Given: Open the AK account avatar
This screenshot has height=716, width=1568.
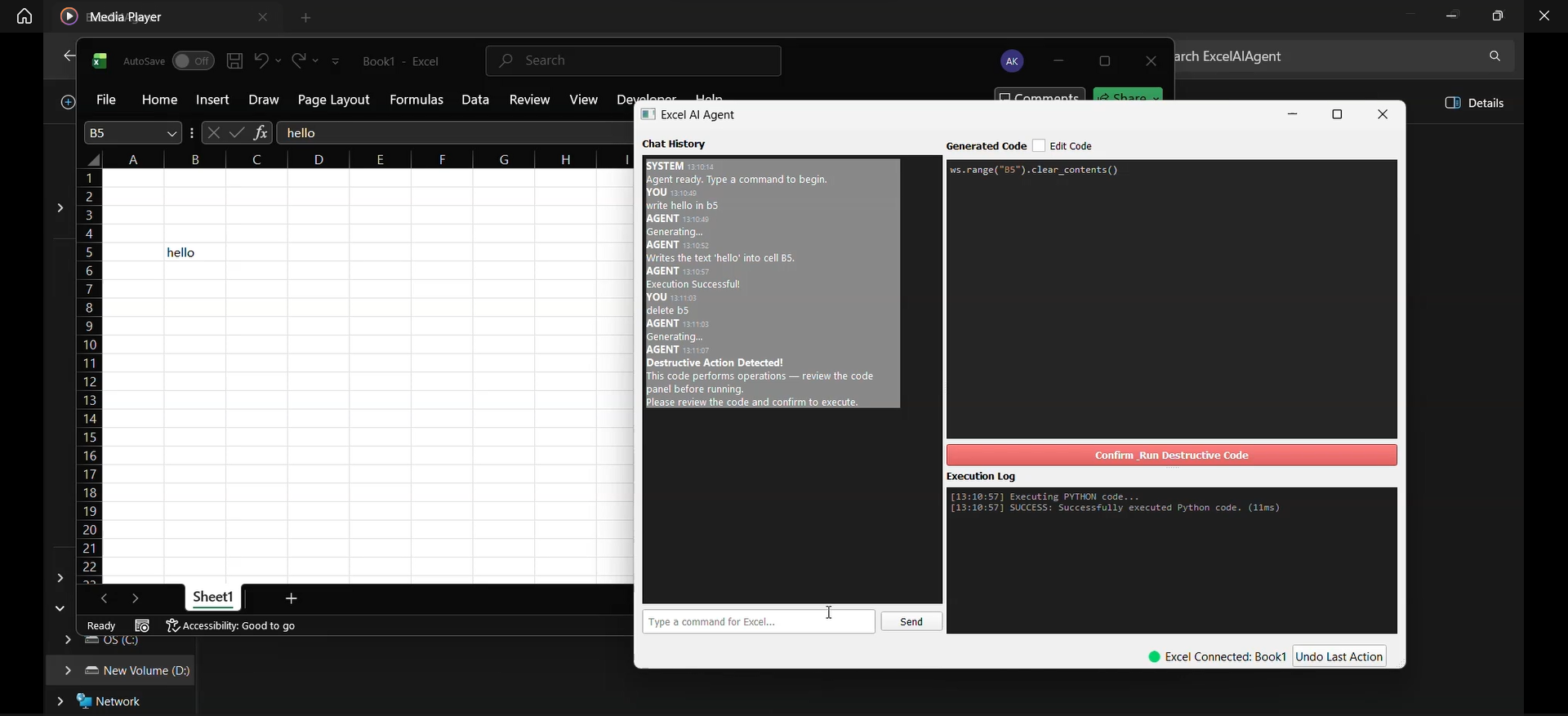Looking at the screenshot, I should tap(1012, 61).
